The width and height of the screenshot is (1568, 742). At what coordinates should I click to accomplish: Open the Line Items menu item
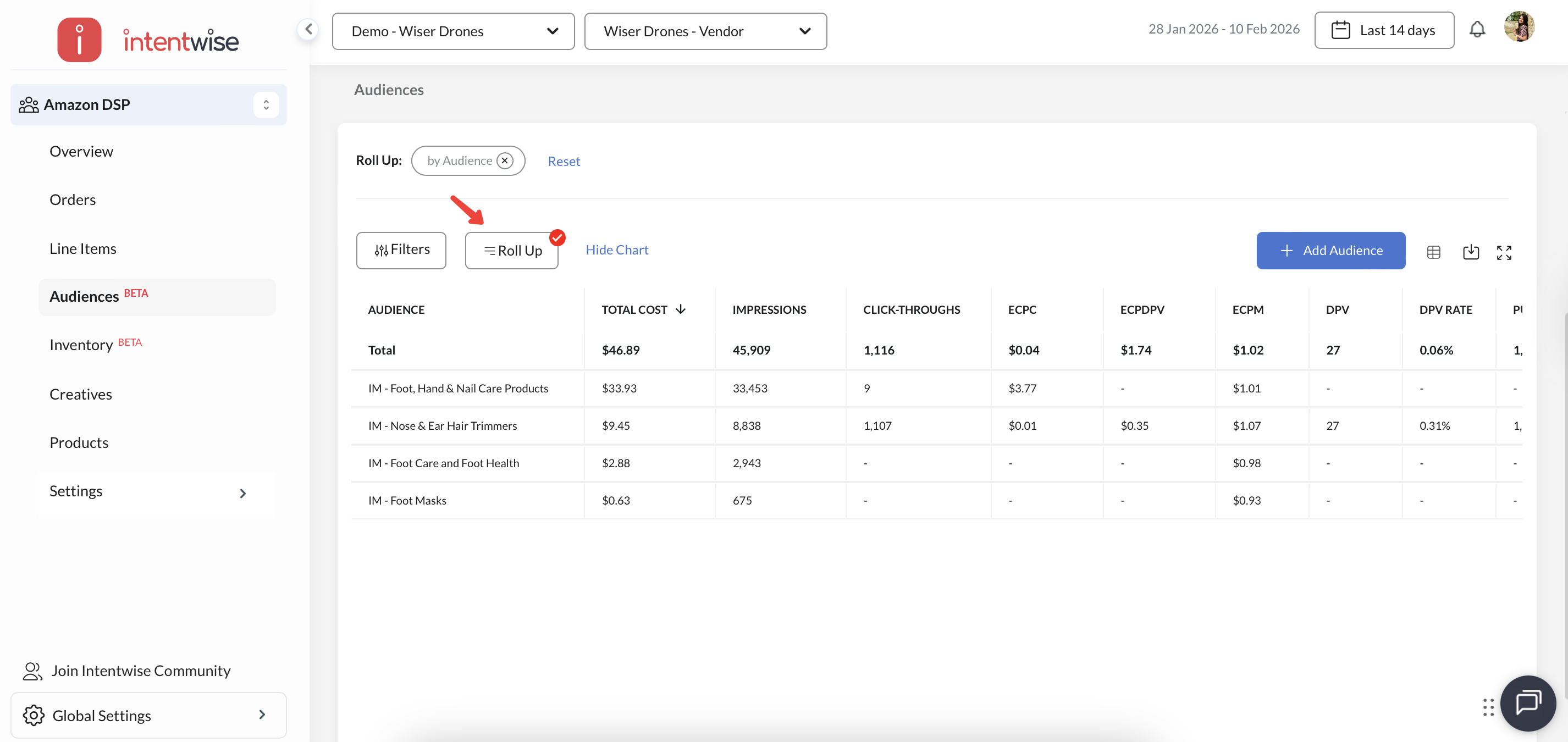click(83, 248)
